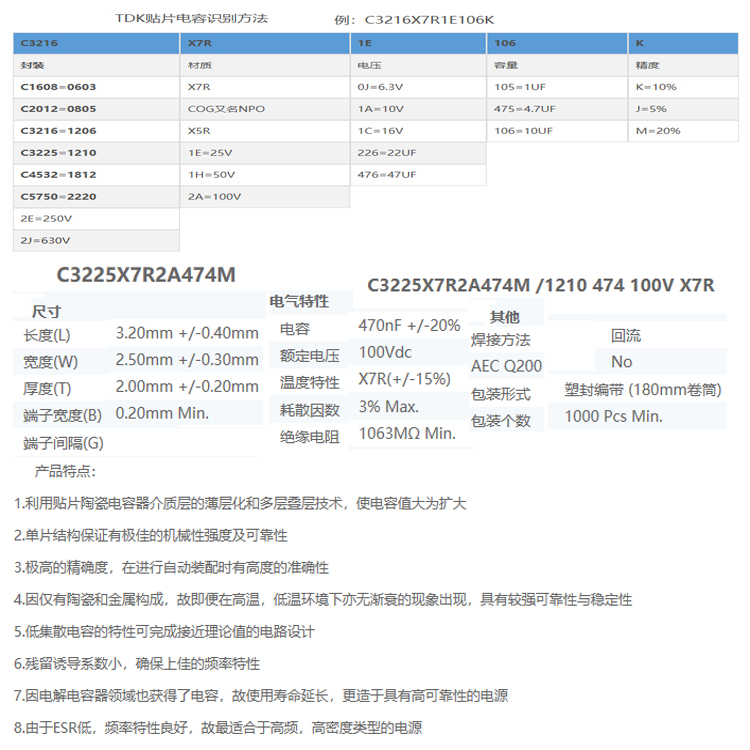The width and height of the screenshot is (750, 750).
Task: Click the 1C=16V cell
Action: pyautogui.click(x=418, y=131)
